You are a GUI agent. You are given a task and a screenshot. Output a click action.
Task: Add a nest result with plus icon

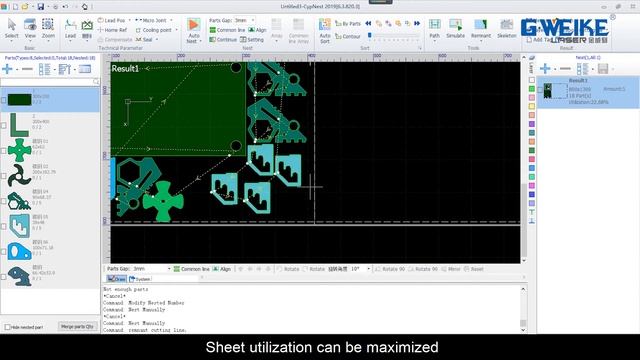(545, 69)
